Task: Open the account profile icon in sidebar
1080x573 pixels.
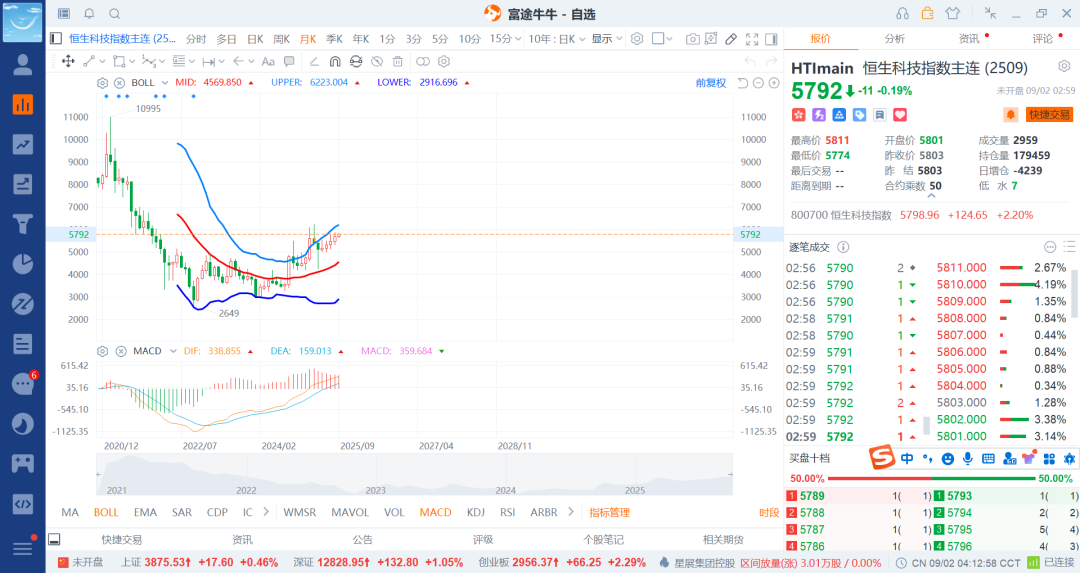Action: 23,65
